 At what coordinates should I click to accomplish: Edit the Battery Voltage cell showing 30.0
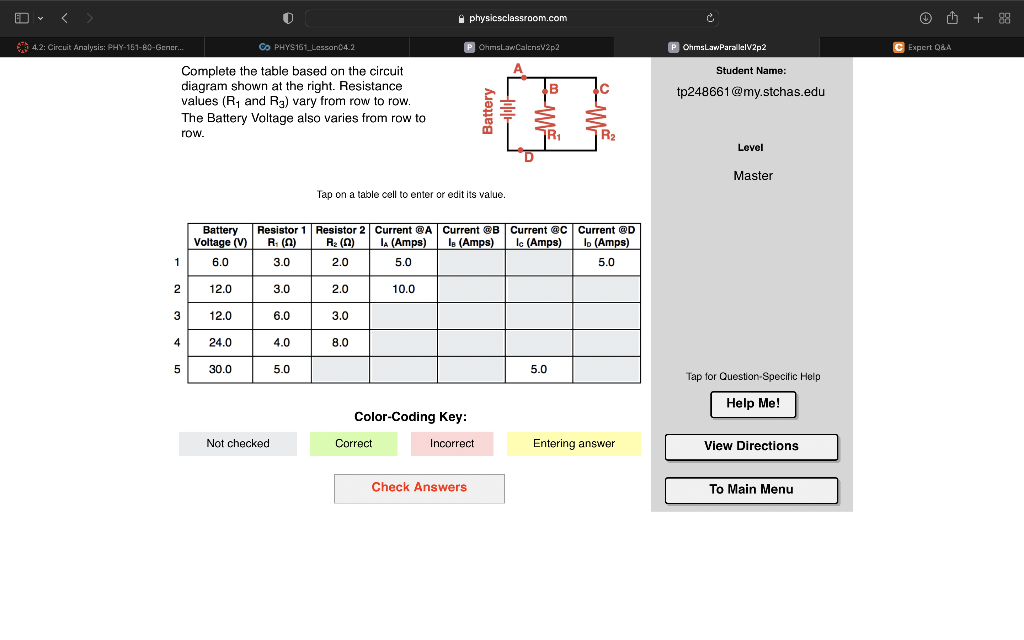pos(219,369)
